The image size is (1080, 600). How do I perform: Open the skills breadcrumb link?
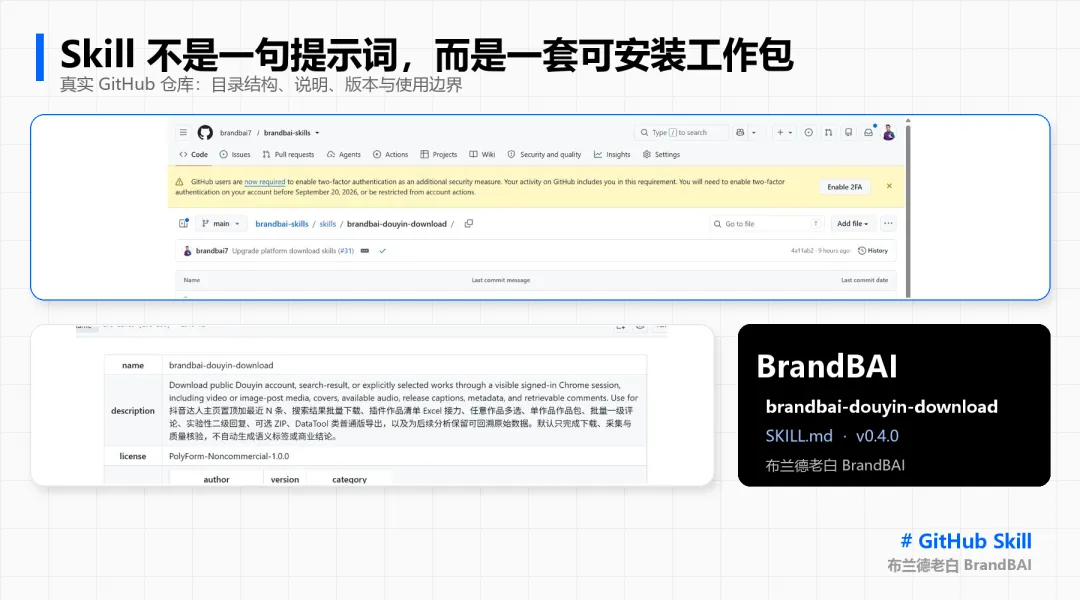pyautogui.click(x=327, y=224)
